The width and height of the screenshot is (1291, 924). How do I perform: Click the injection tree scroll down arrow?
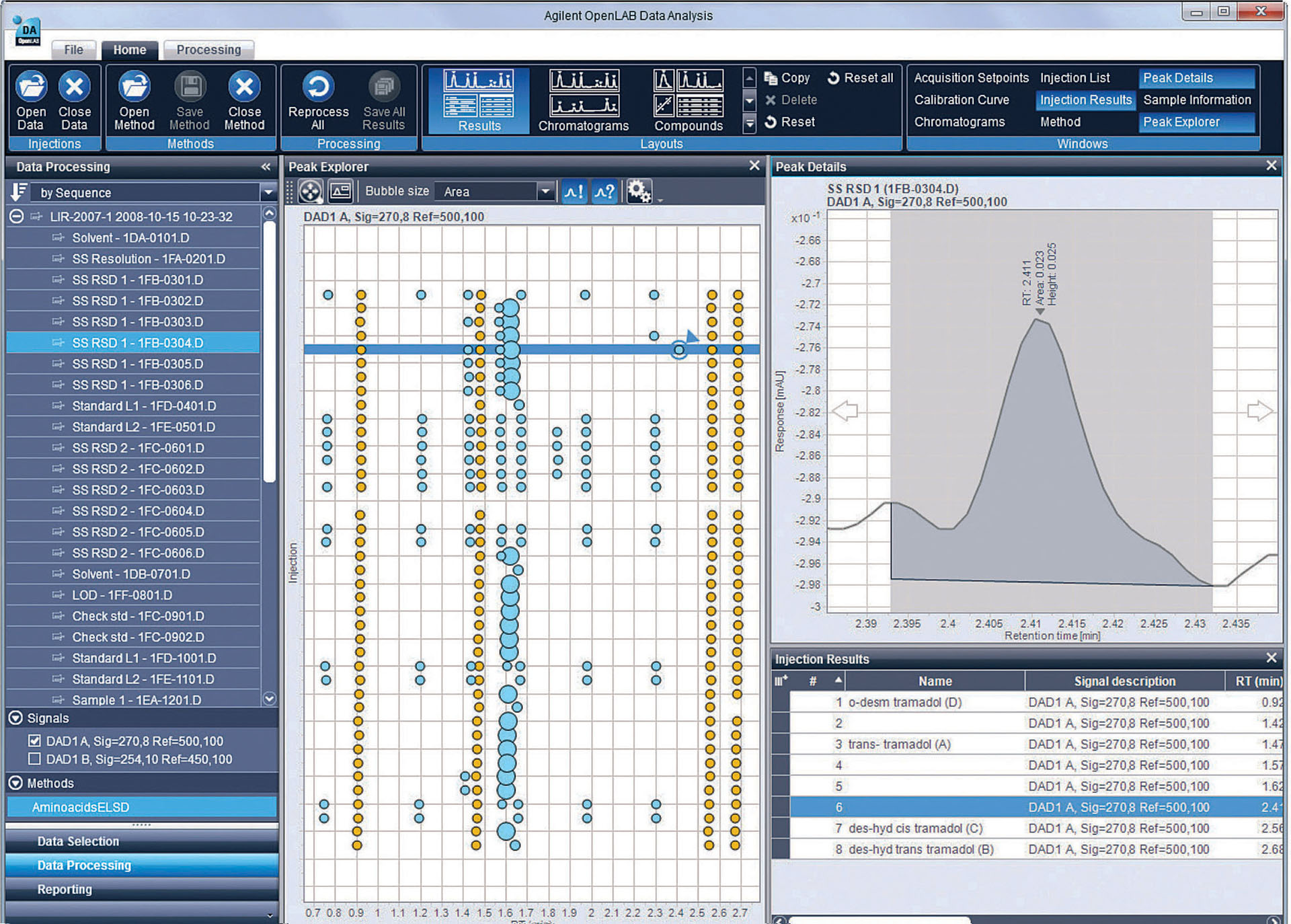click(x=269, y=699)
